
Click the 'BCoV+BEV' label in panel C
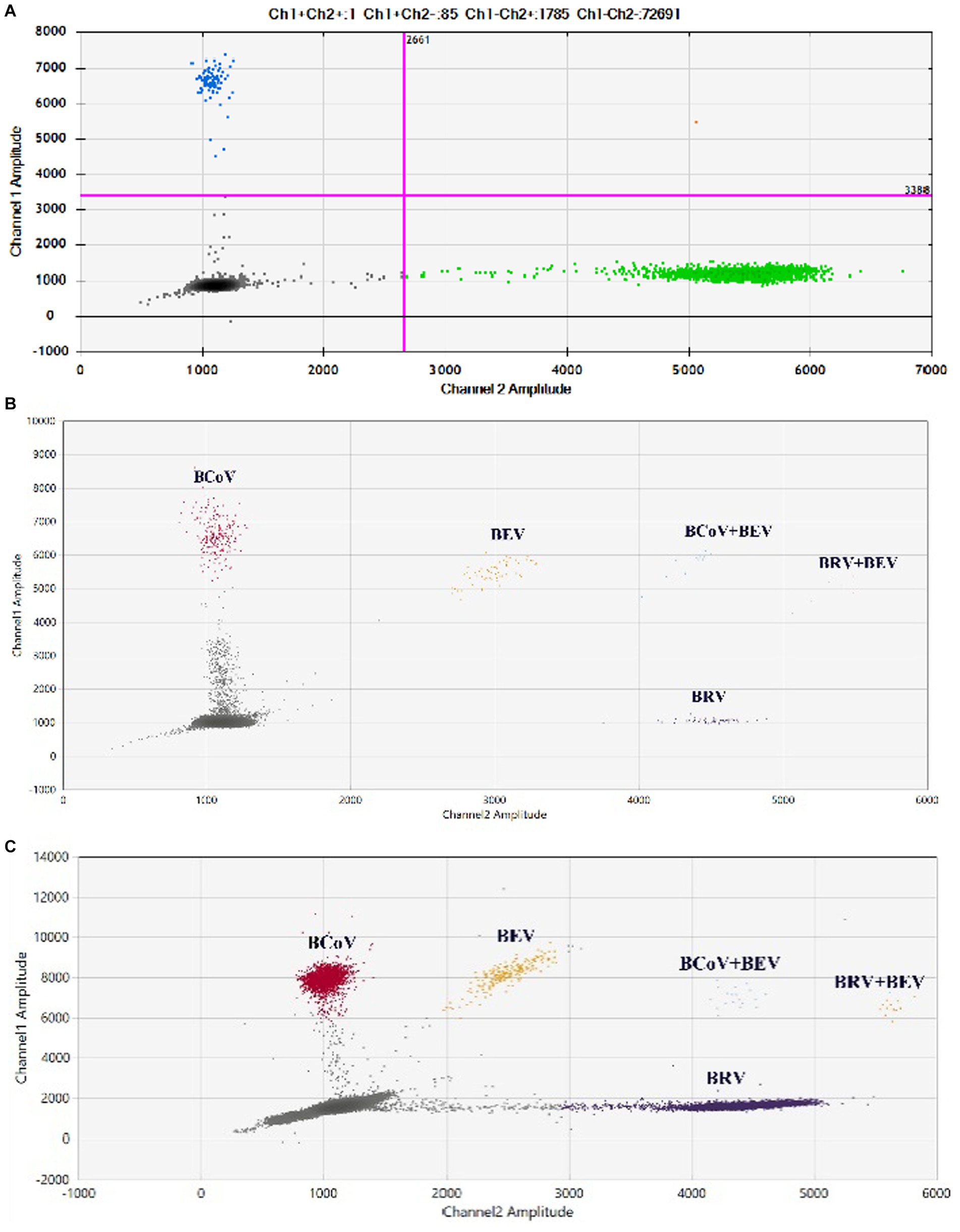pyautogui.click(x=729, y=963)
